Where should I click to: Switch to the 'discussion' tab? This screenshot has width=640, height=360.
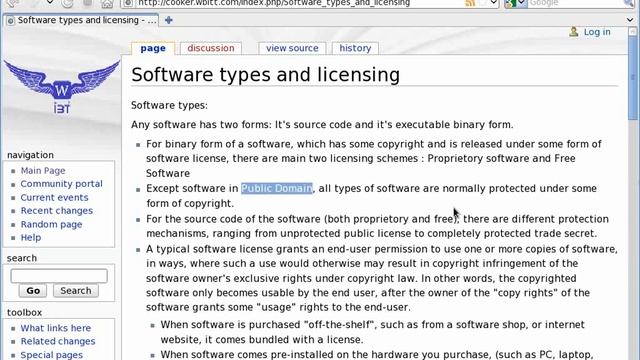click(211, 48)
